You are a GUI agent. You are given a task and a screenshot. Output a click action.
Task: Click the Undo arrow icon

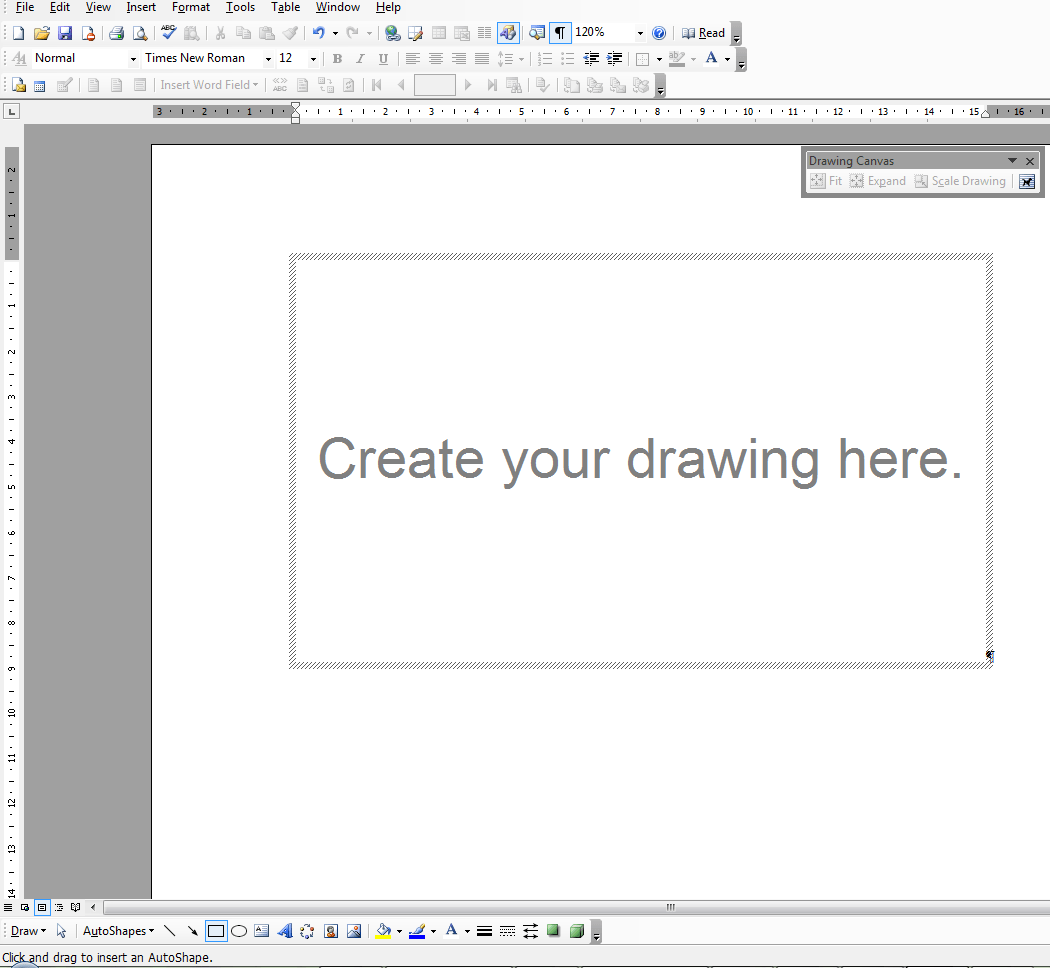pyautogui.click(x=319, y=33)
